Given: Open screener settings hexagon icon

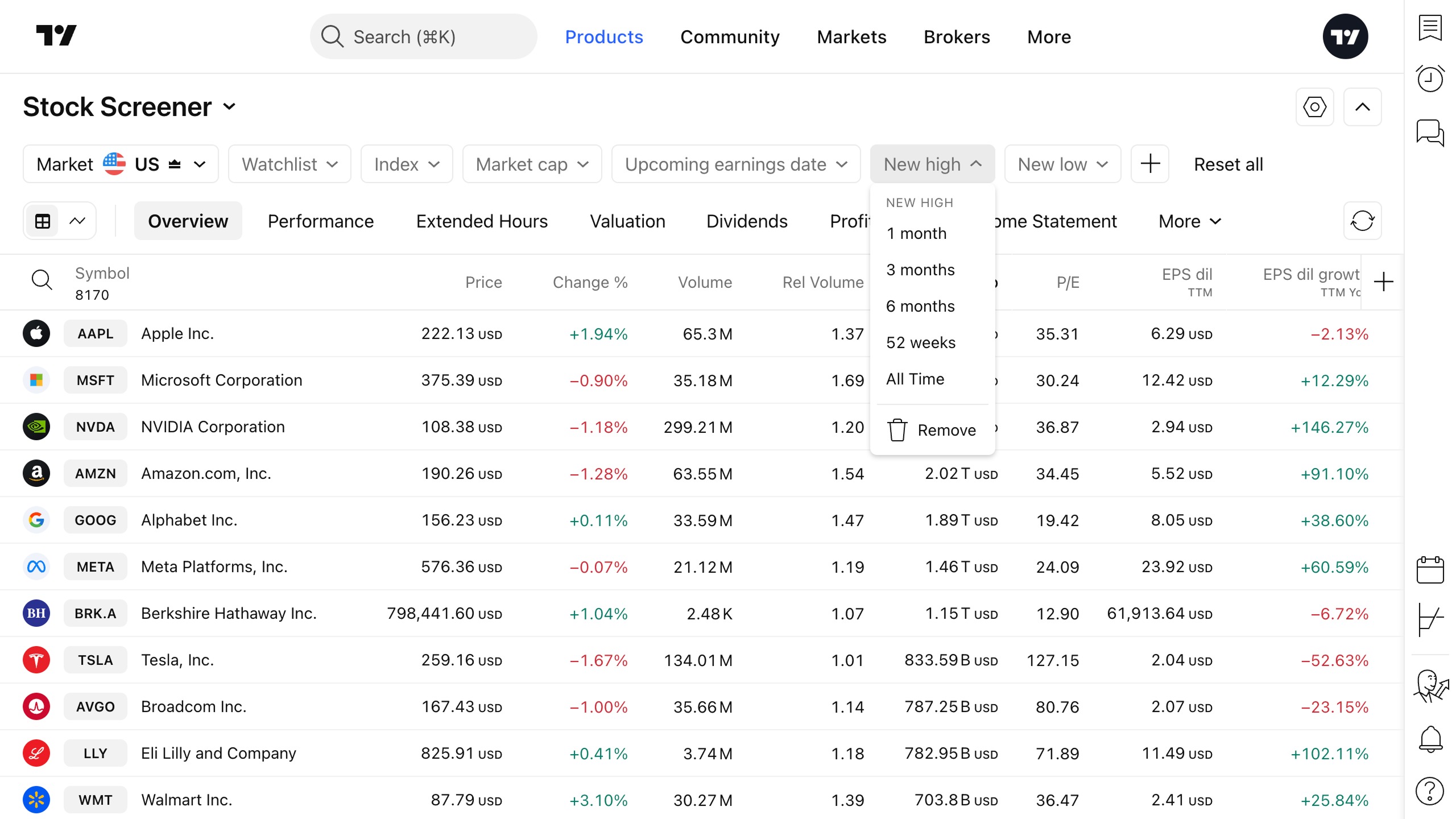Looking at the screenshot, I should 1314,107.
